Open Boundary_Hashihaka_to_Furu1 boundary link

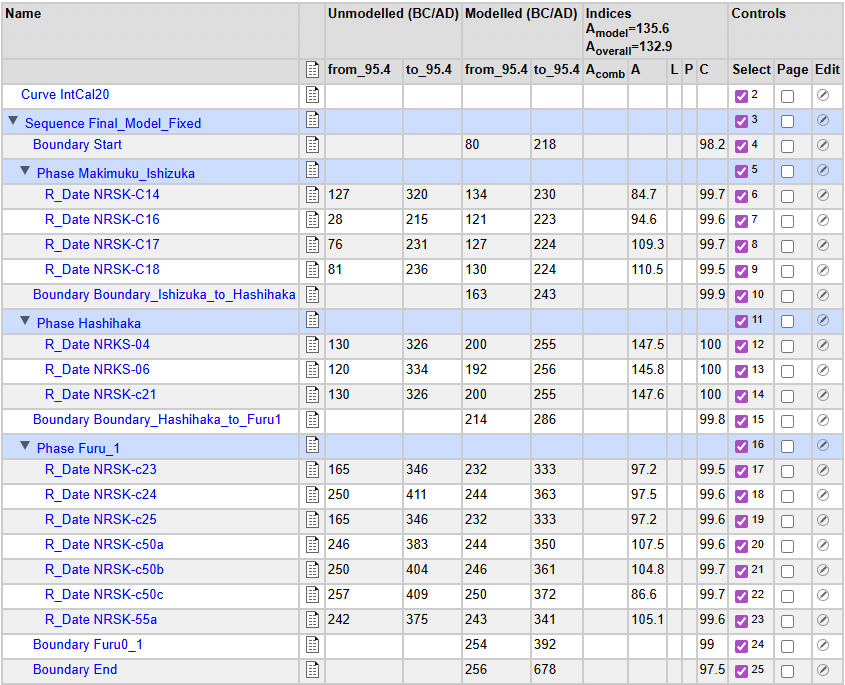coord(156,420)
